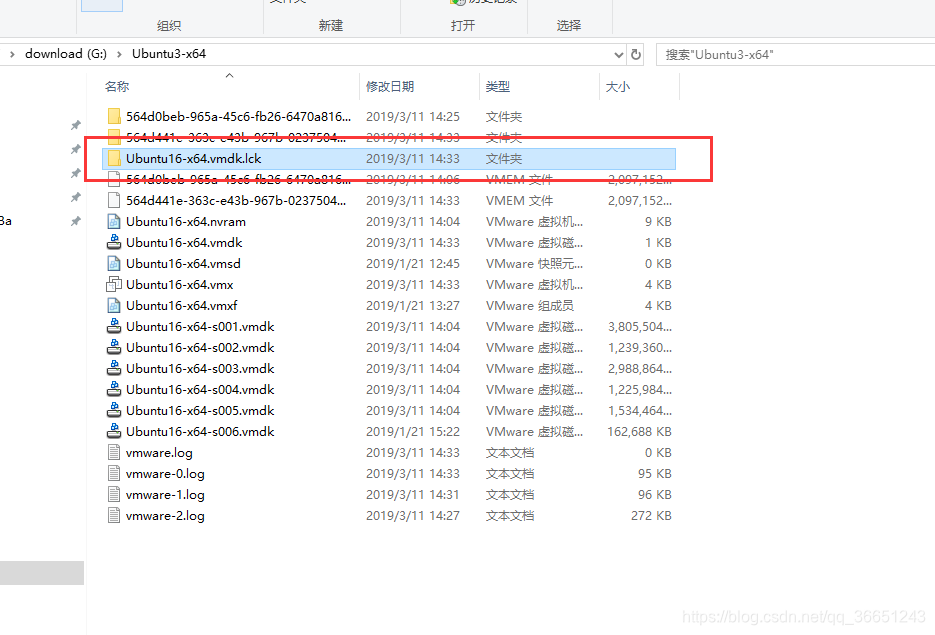Click the 新建 ribbon group label
The width and height of the screenshot is (935, 635).
click(x=330, y=25)
